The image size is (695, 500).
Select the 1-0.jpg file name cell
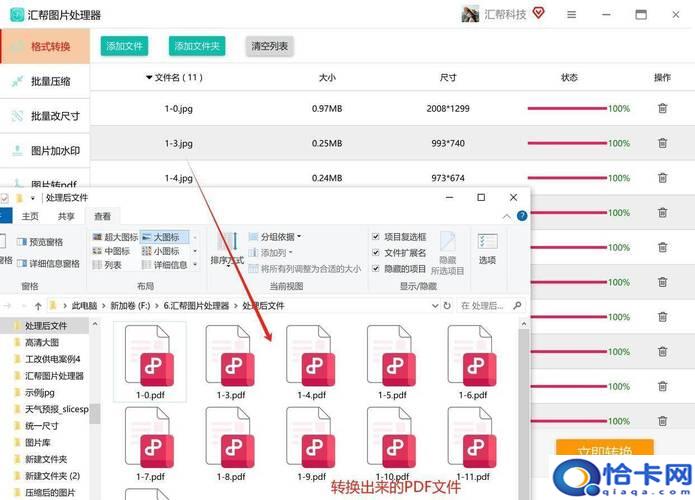click(x=179, y=109)
